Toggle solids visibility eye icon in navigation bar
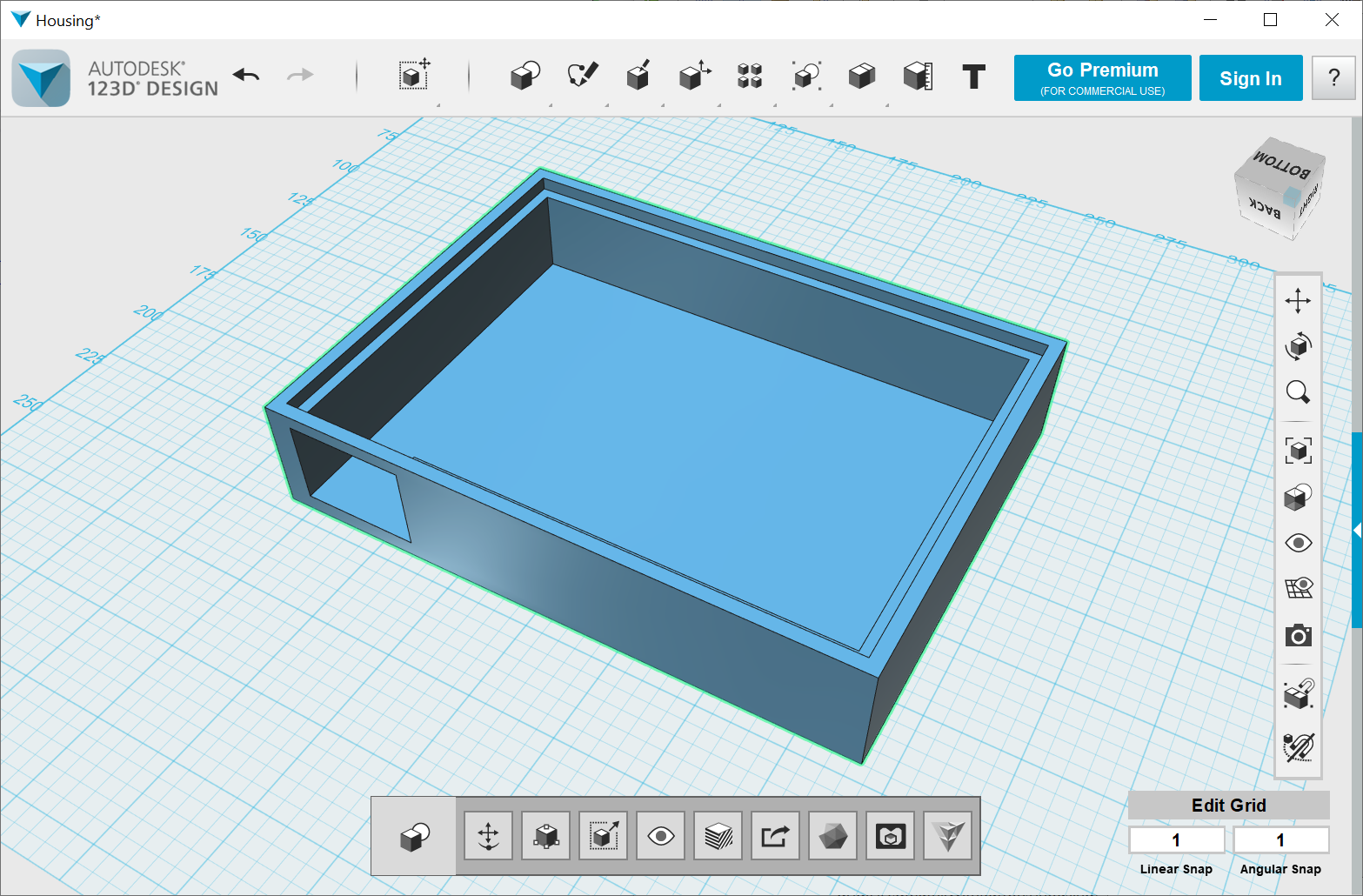Viewport: 1363px width, 896px height. (x=1298, y=543)
